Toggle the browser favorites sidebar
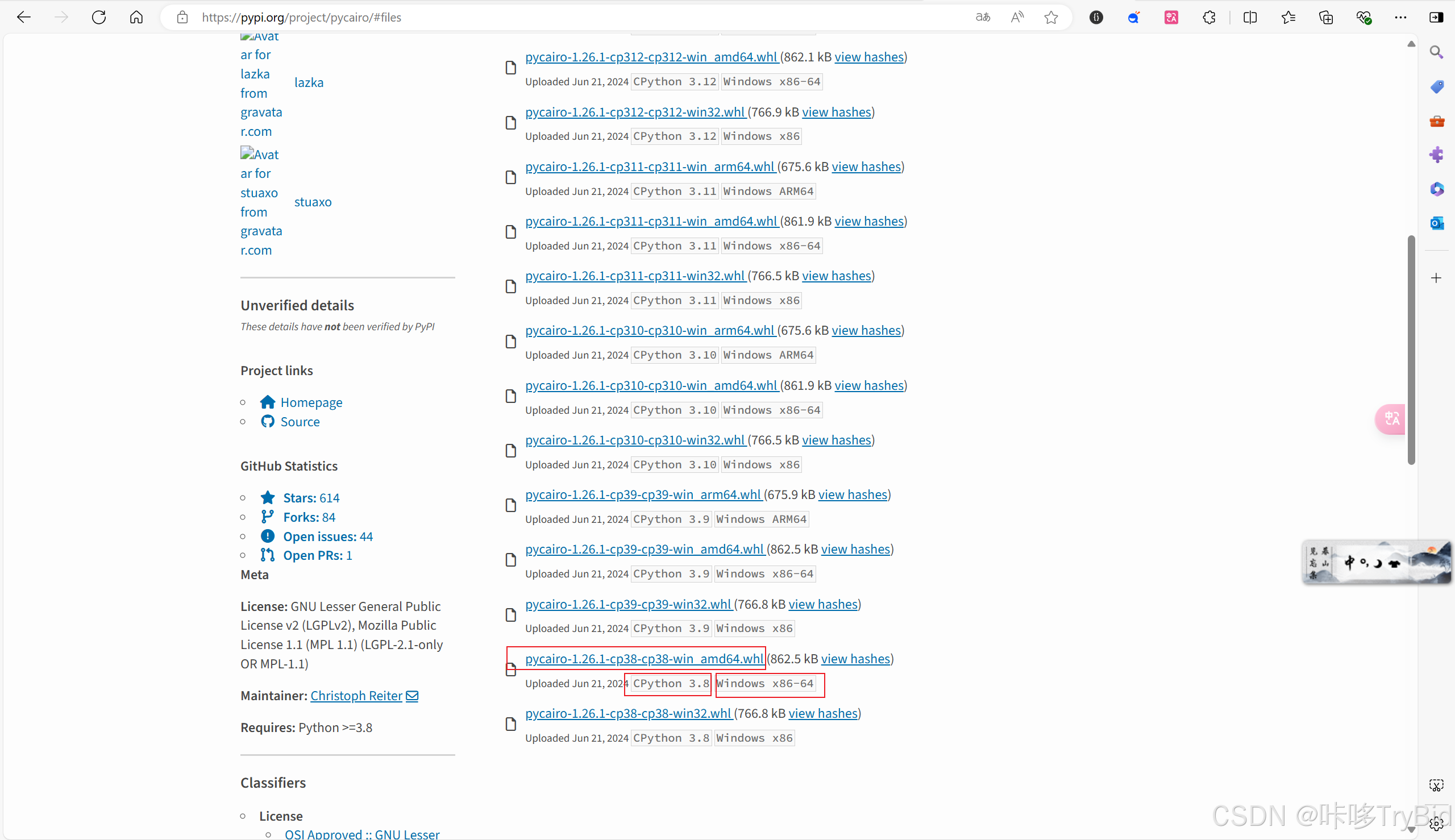The height and width of the screenshot is (840, 1455). pos(1289,17)
